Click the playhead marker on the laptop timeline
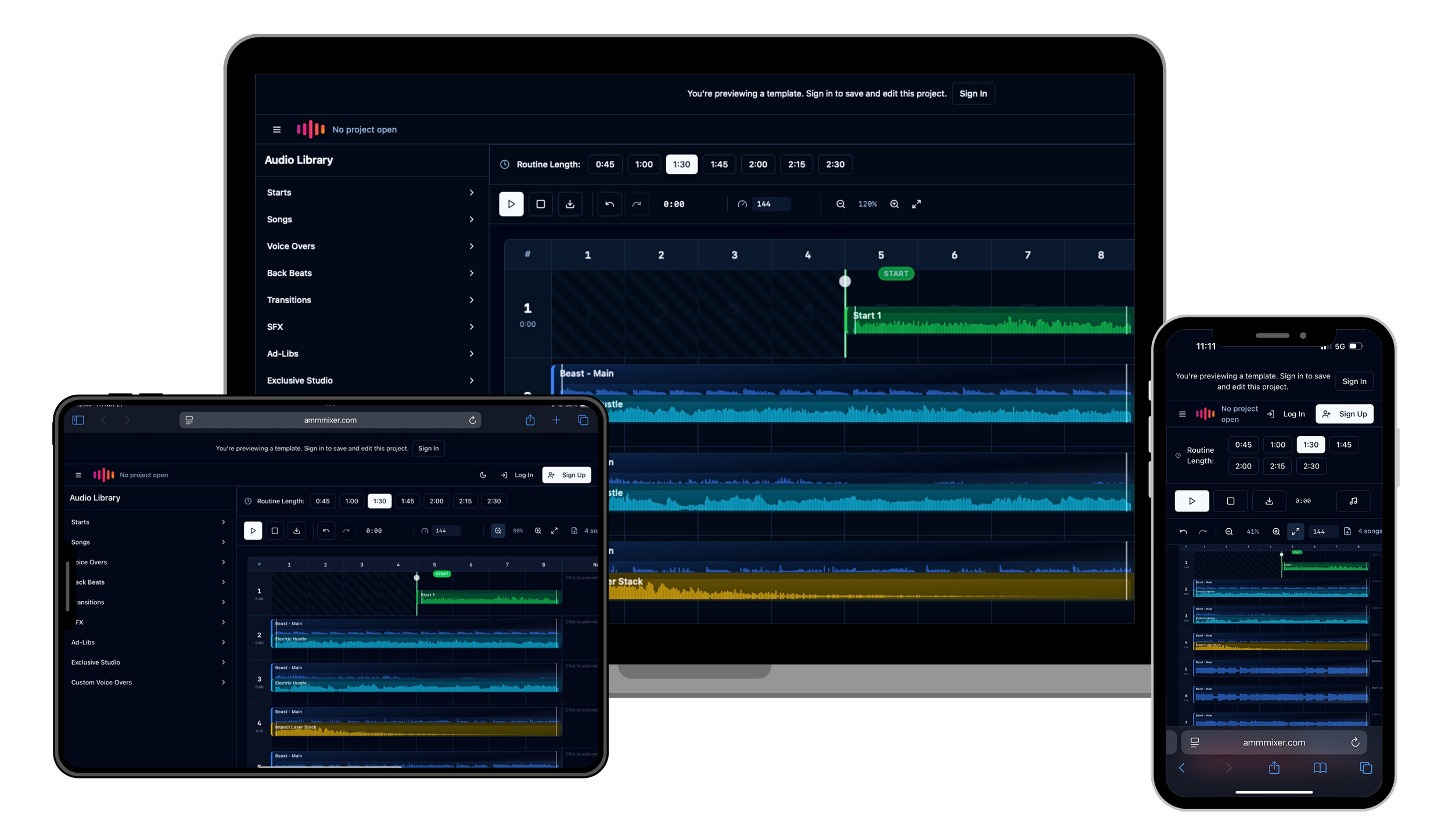 tap(845, 282)
